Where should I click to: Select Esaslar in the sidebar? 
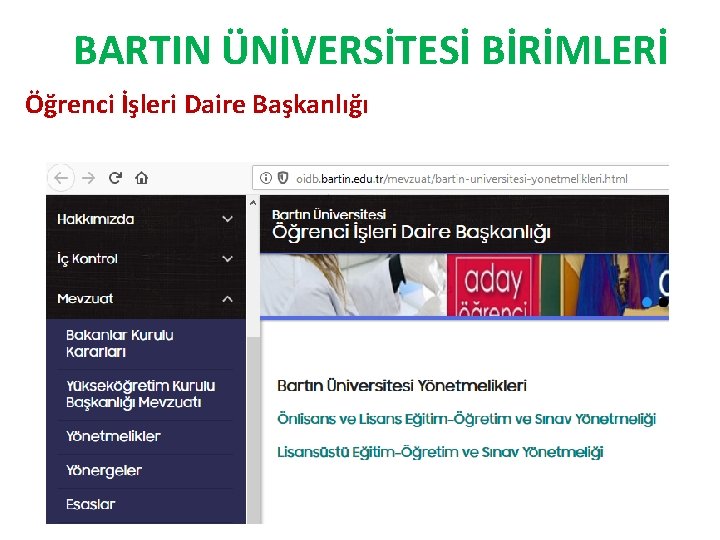click(90, 505)
